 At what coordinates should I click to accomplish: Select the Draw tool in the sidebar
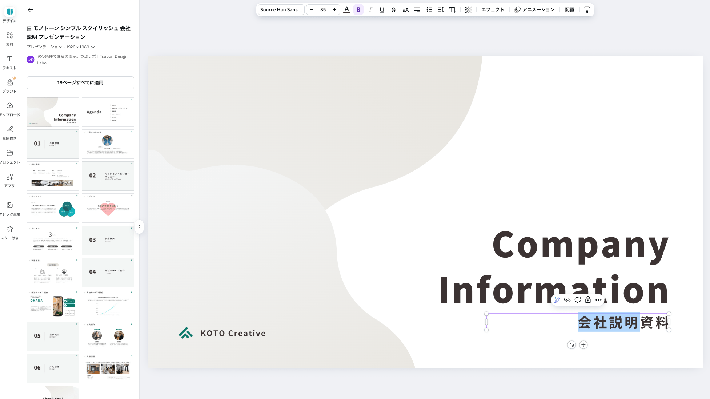click(x=10, y=132)
